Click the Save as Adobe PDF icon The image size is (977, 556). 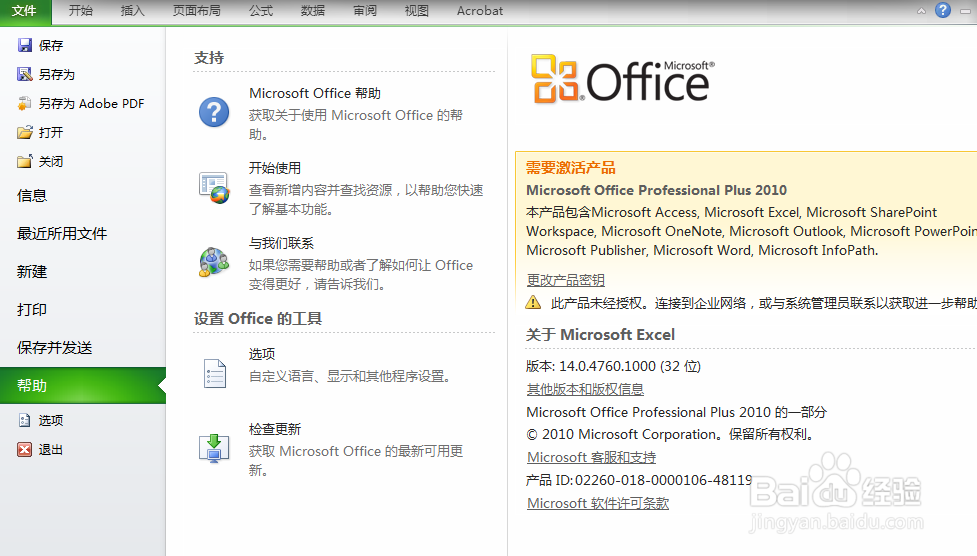click(x=25, y=103)
